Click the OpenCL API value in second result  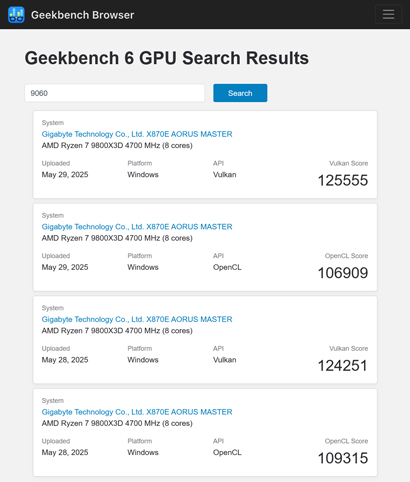point(227,267)
